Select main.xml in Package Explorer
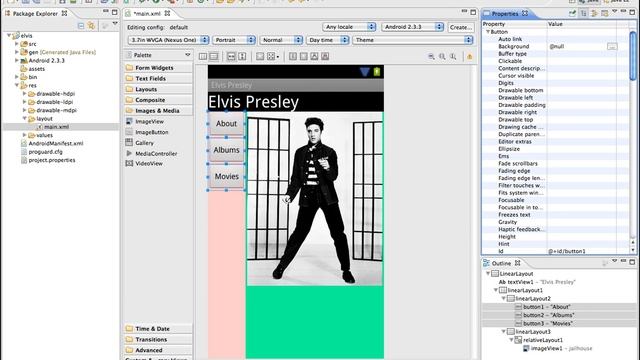 [x=56, y=127]
